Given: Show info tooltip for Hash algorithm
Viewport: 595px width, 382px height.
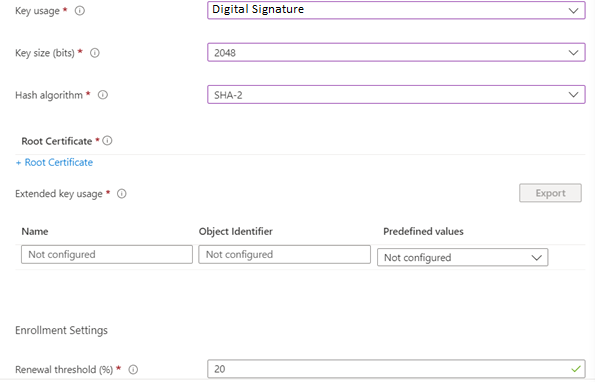Looking at the screenshot, I should coord(103,95).
